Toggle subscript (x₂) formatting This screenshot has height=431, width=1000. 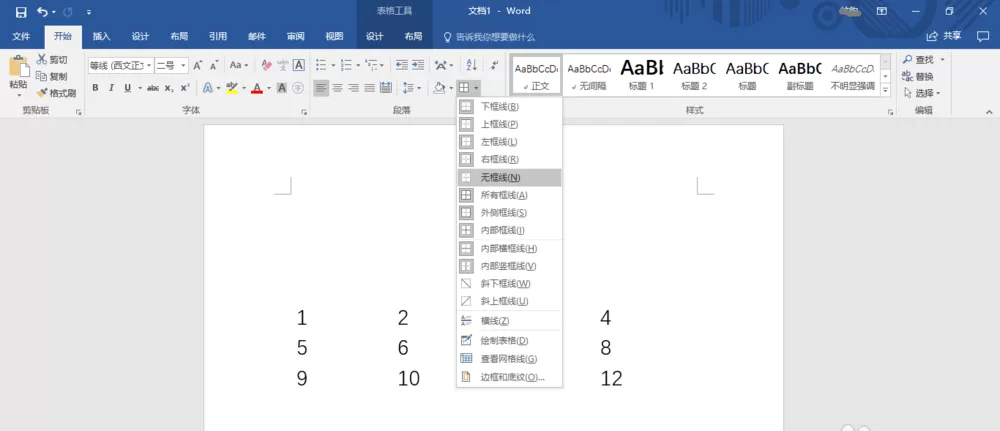(x=169, y=87)
